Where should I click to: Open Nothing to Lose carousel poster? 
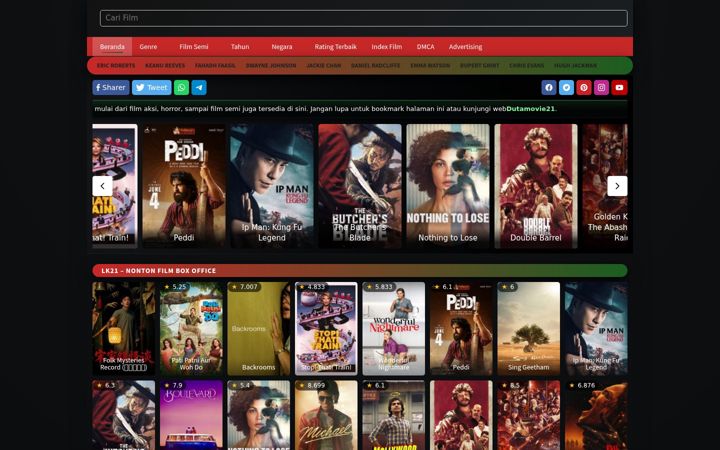448,186
